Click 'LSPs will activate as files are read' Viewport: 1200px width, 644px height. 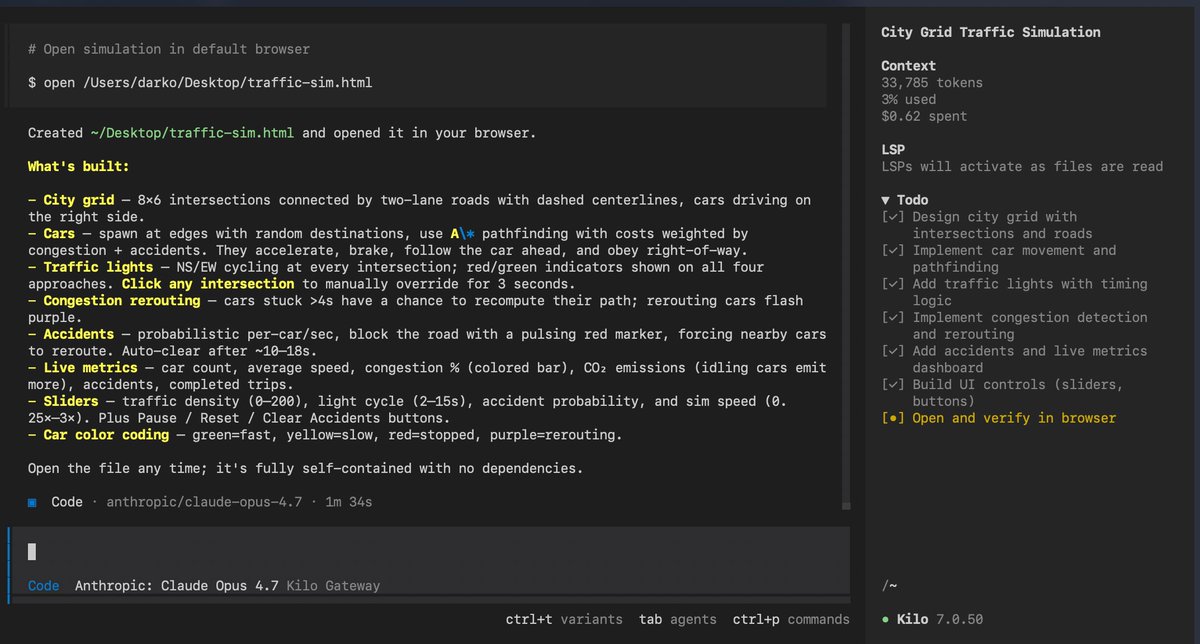pyautogui.click(x=1022, y=167)
